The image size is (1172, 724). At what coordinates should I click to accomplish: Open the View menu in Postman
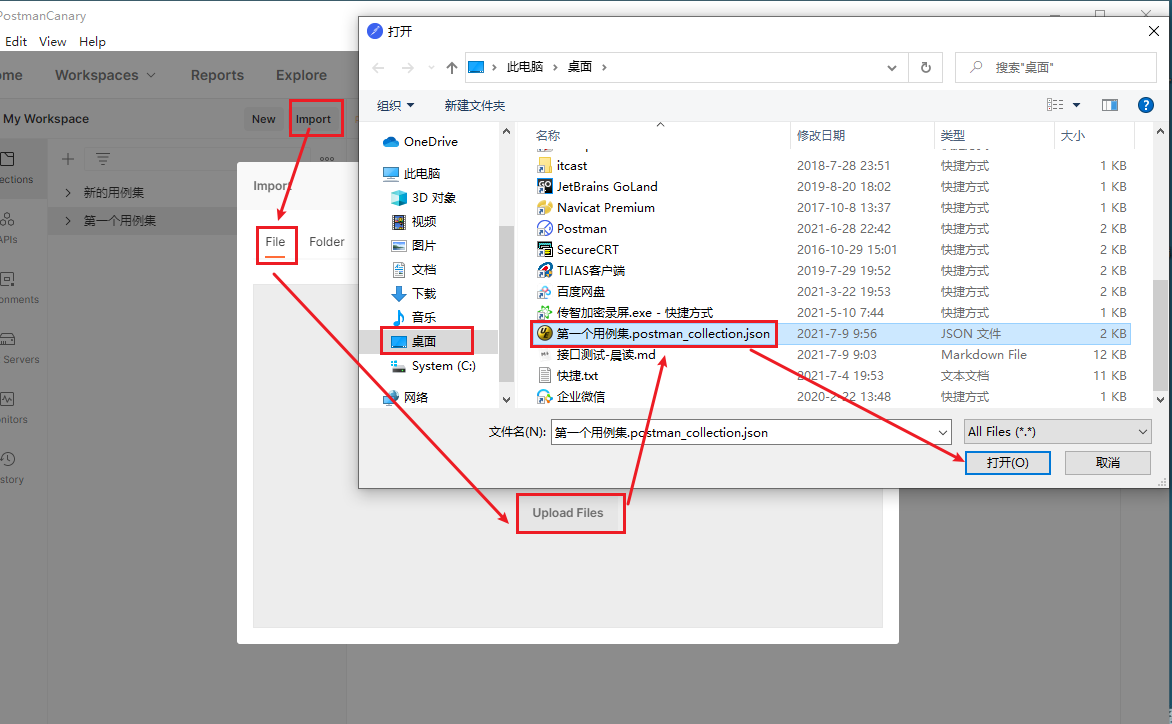click(52, 41)
